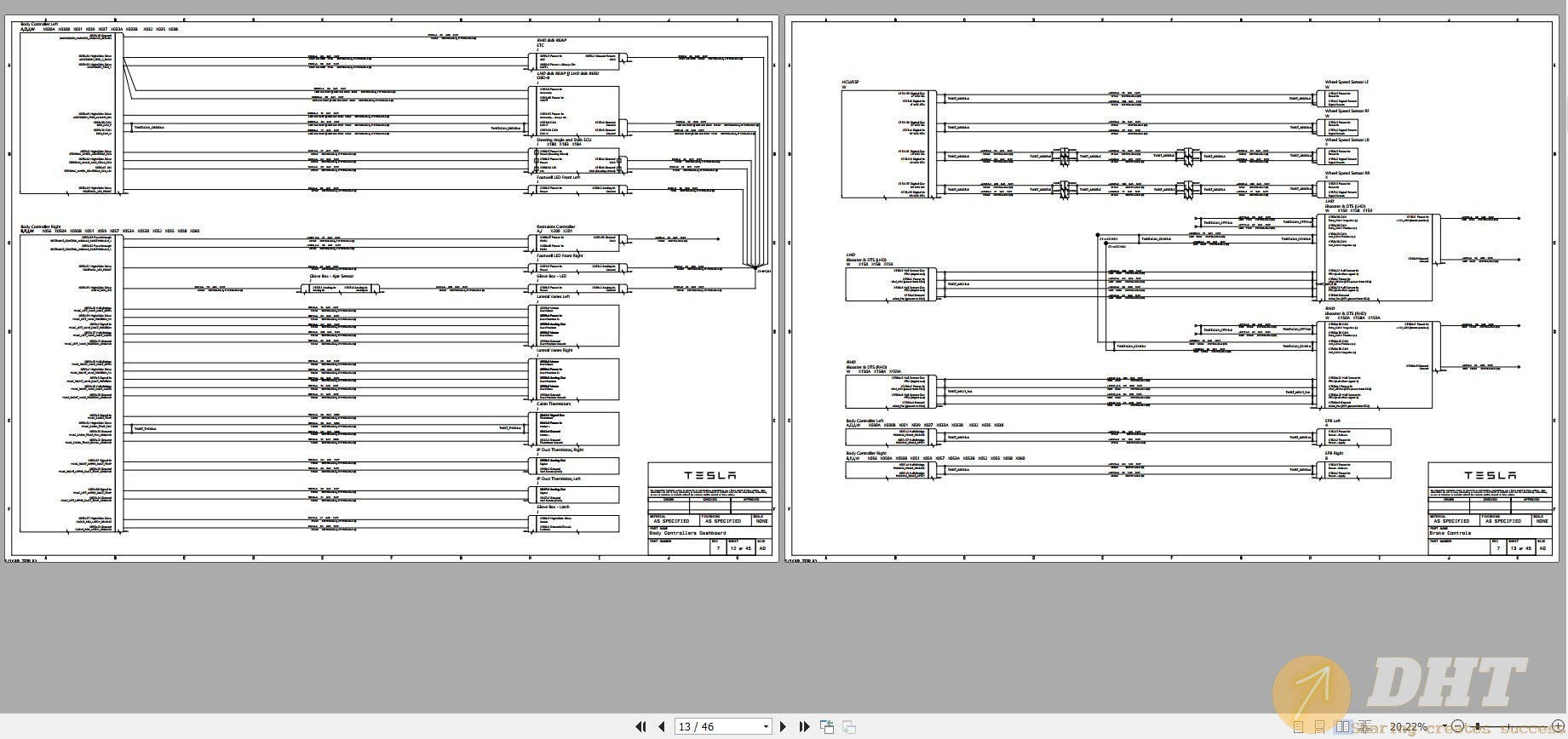Image resolution: width=1568 pixels, height=739 pixels.
Task: Select two-page facing view
Action: 1342,727
